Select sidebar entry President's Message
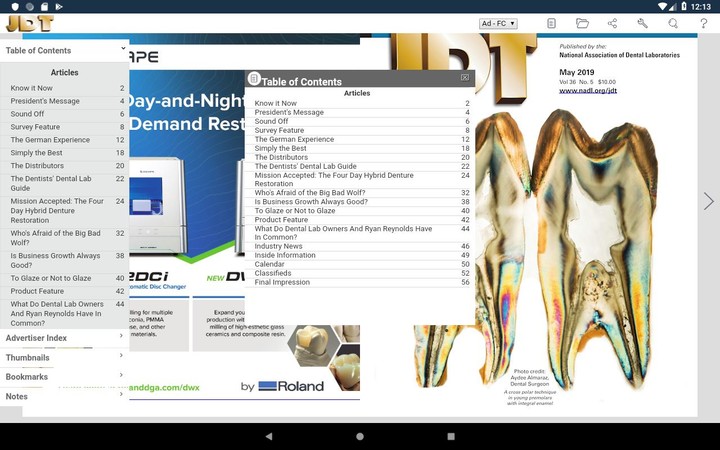The height and width of the screenshot is (450, 720). point(67,101)
